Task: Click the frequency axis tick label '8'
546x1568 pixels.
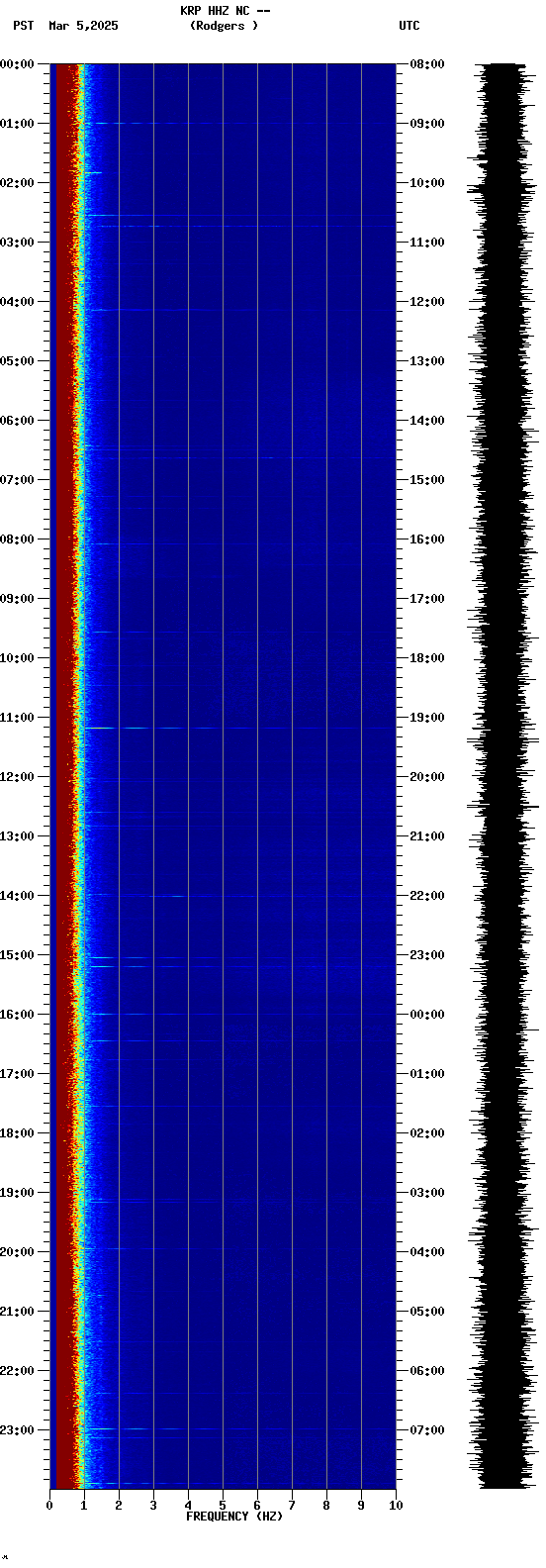Action: [x=326, y=1506]
